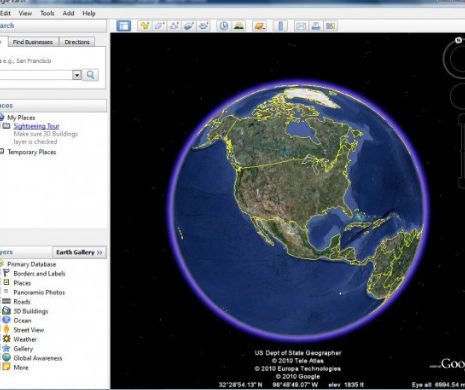Select the Temporary Places label
The height and width of the screenshot is (390, 465).
32,152
